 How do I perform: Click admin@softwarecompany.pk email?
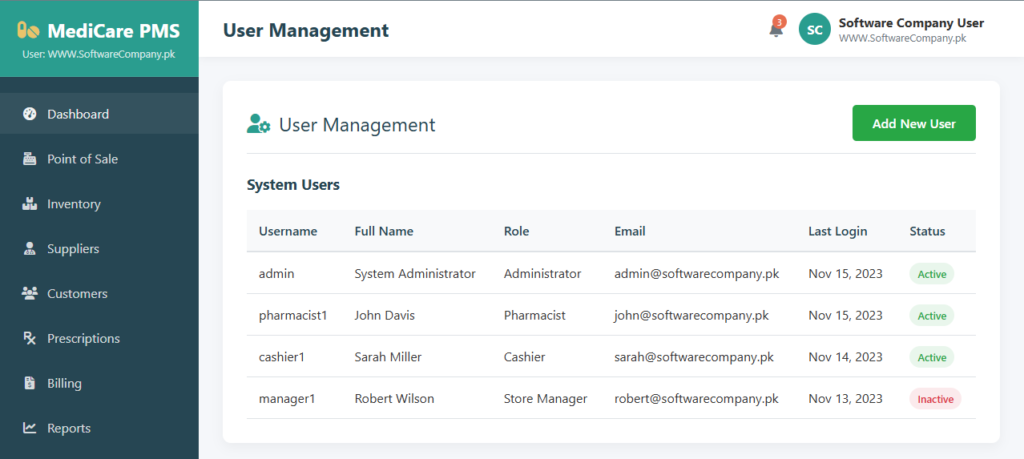click(x=696, y=273)
